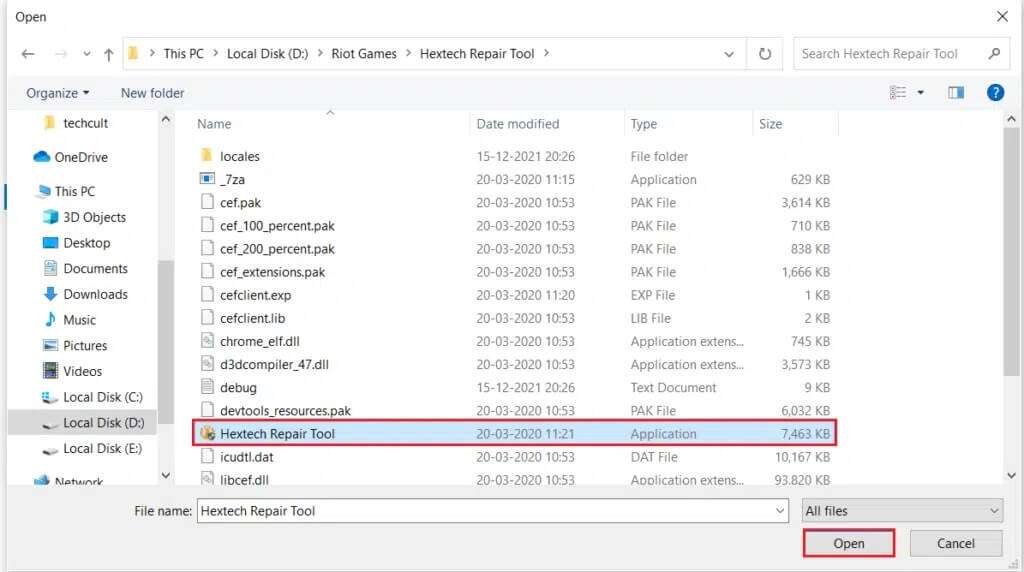Expand the address bar history dropdown
This screenshot has height=572, width=1024.
(x=729, y=54)
